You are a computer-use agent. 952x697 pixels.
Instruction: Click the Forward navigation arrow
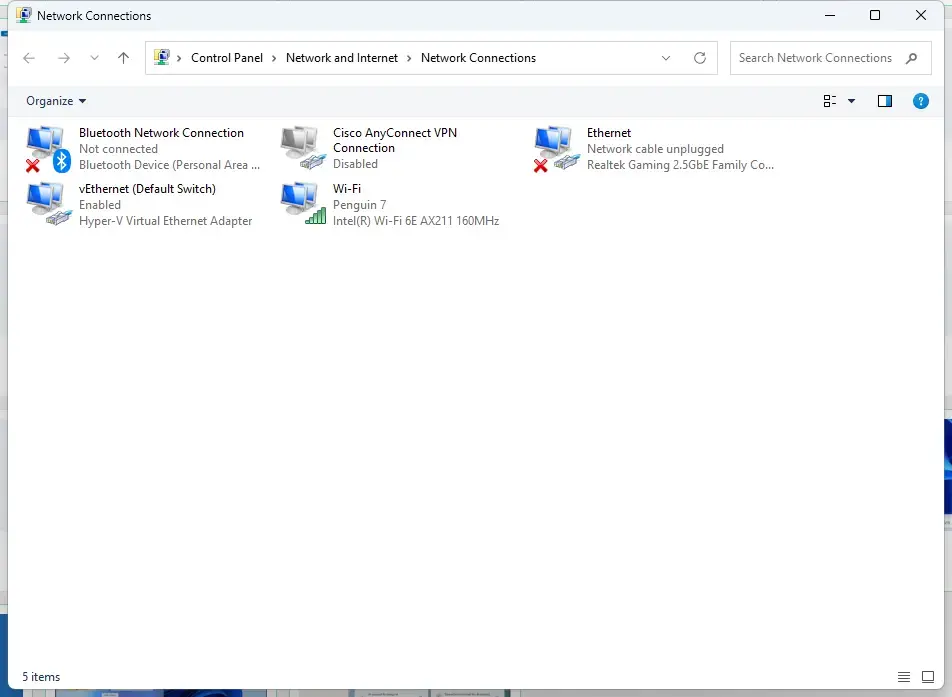pos(64,58)
